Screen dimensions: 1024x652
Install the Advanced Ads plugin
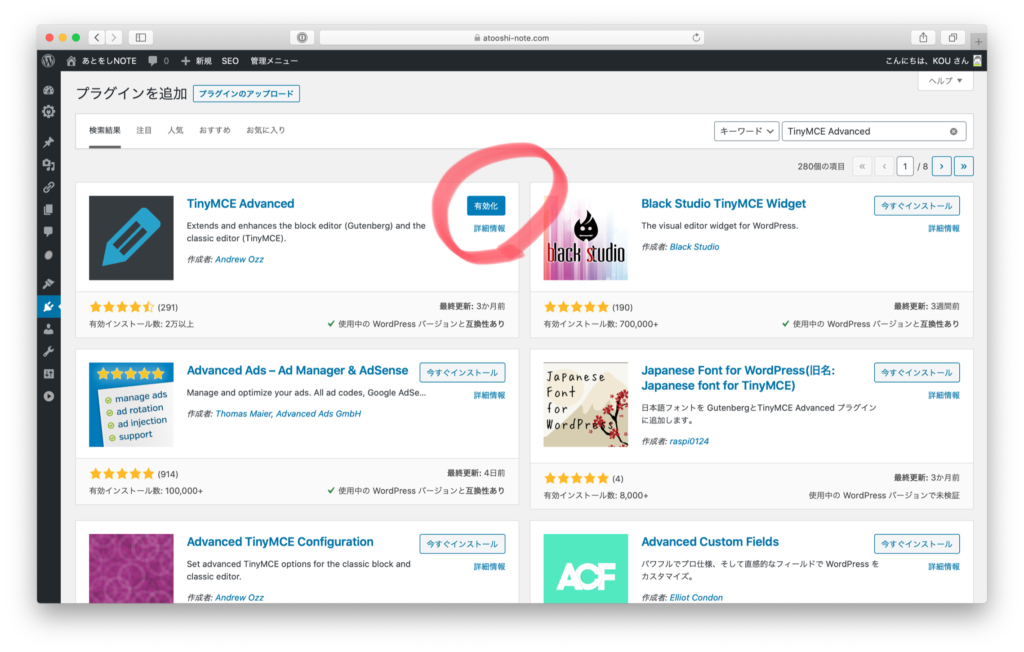(x=462, y=372)
